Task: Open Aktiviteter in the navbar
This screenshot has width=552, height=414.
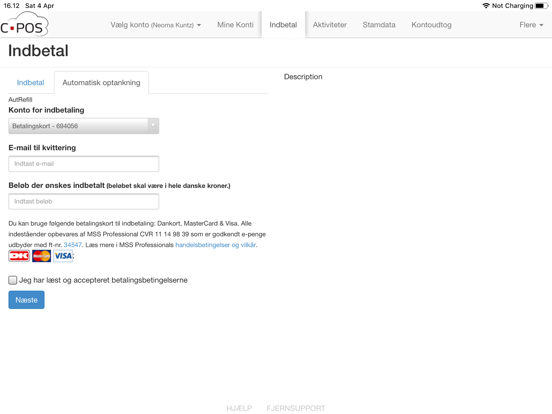Action: point(330,25)
